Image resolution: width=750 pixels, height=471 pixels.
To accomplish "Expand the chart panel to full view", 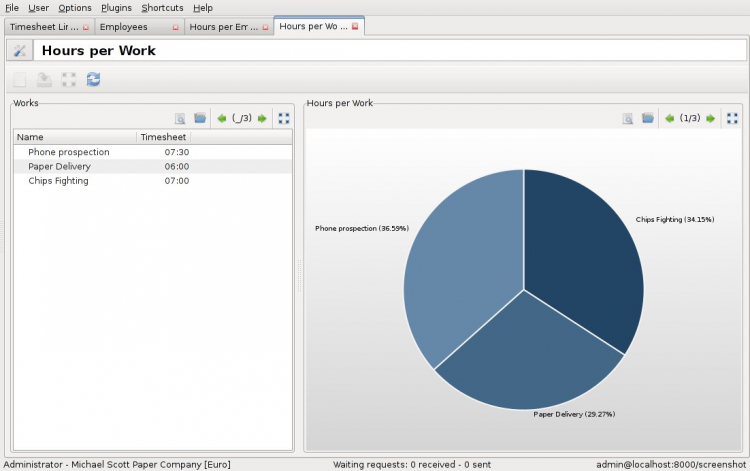I will tap(732, 119).
